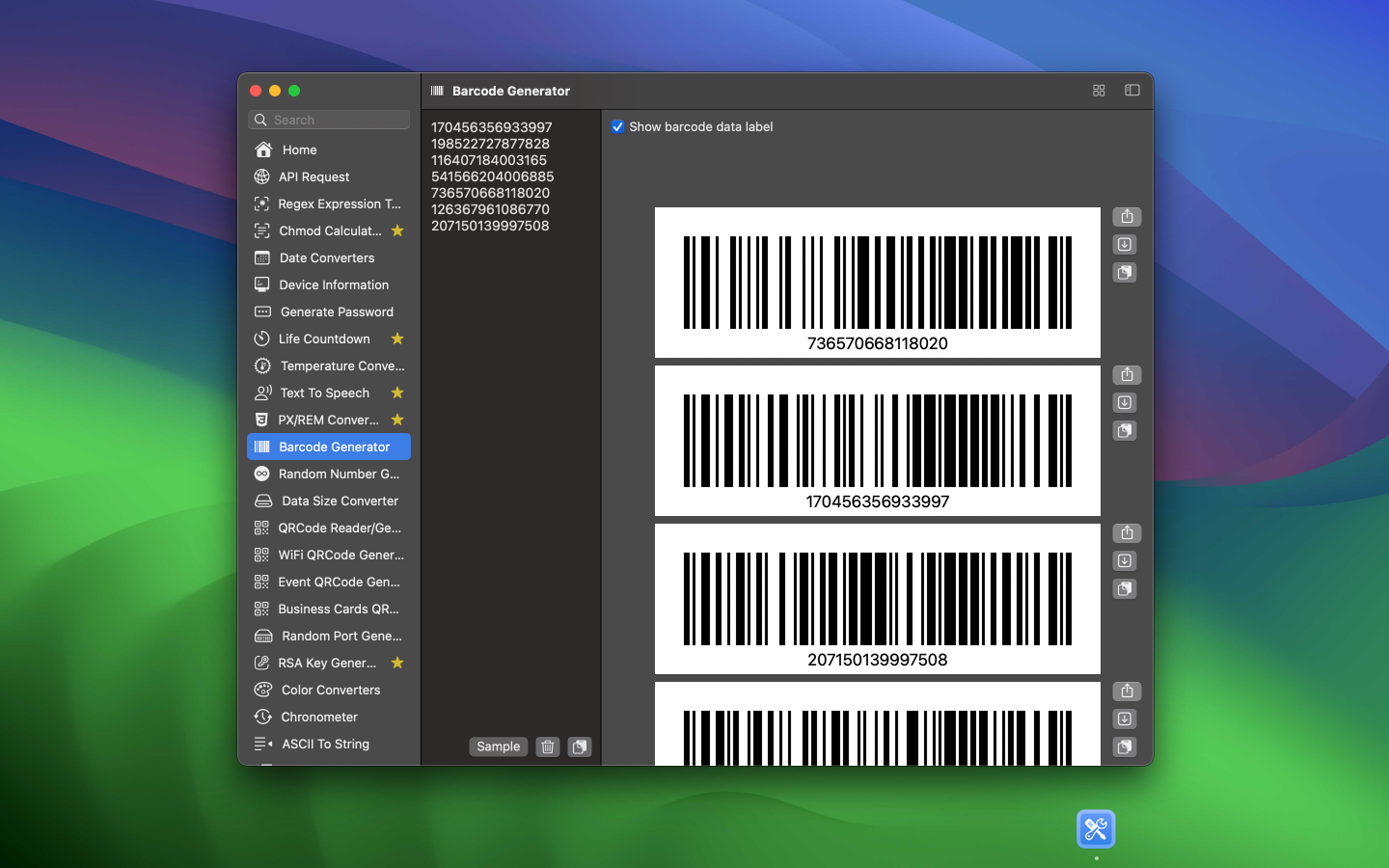Open Generate Password tool
The width and height of the screenshot is (1389, 868).
tap(329, 312)
